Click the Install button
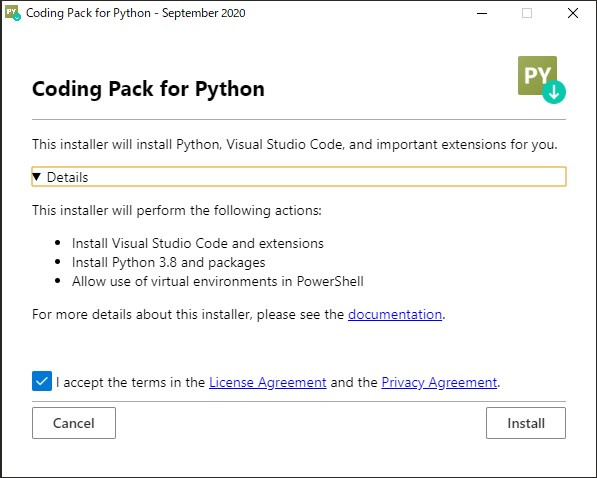This screenshot has width=597, height=478. point(526,423)
